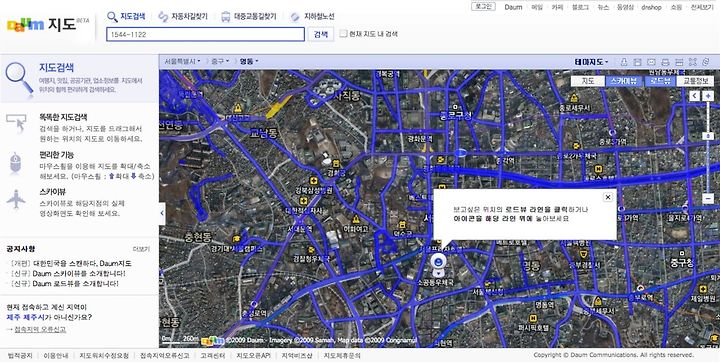Viewport: 720px width, 362px height.
Task: Click the yellow marker above 중부세무서
Action: pyautogui.click(x=597, y=302)
